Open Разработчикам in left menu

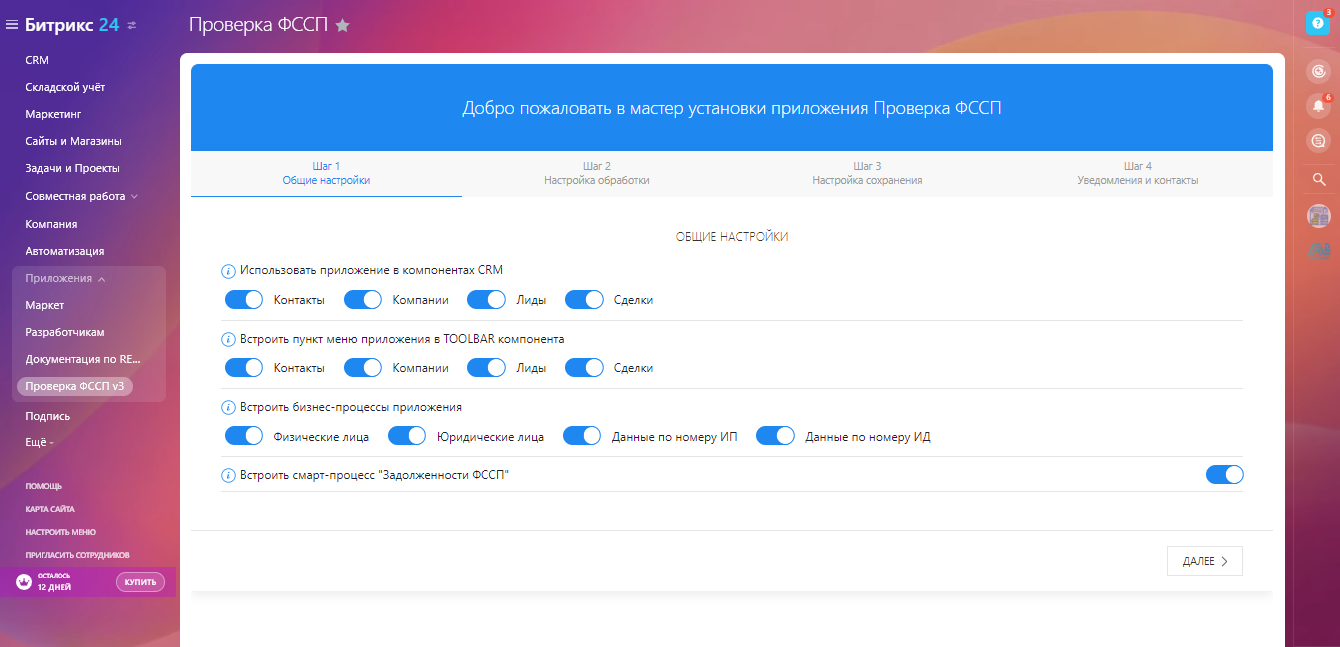click(65, 332)
